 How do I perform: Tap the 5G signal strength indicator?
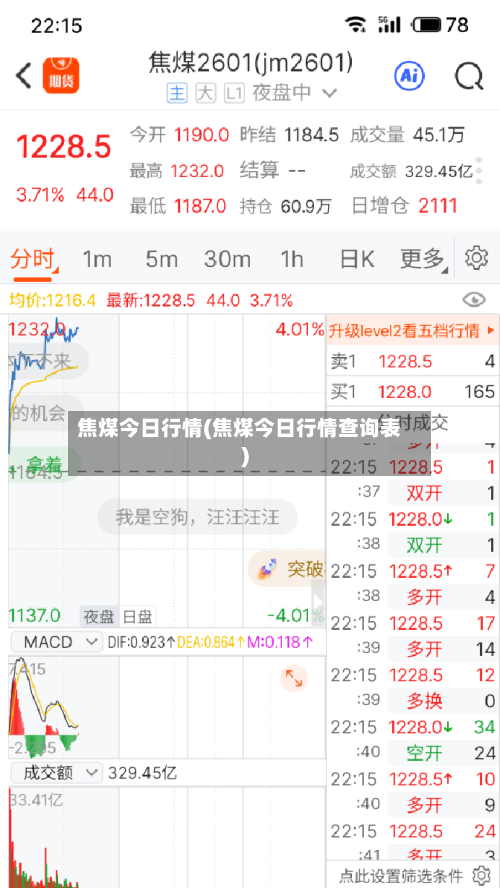coord(388,24)
